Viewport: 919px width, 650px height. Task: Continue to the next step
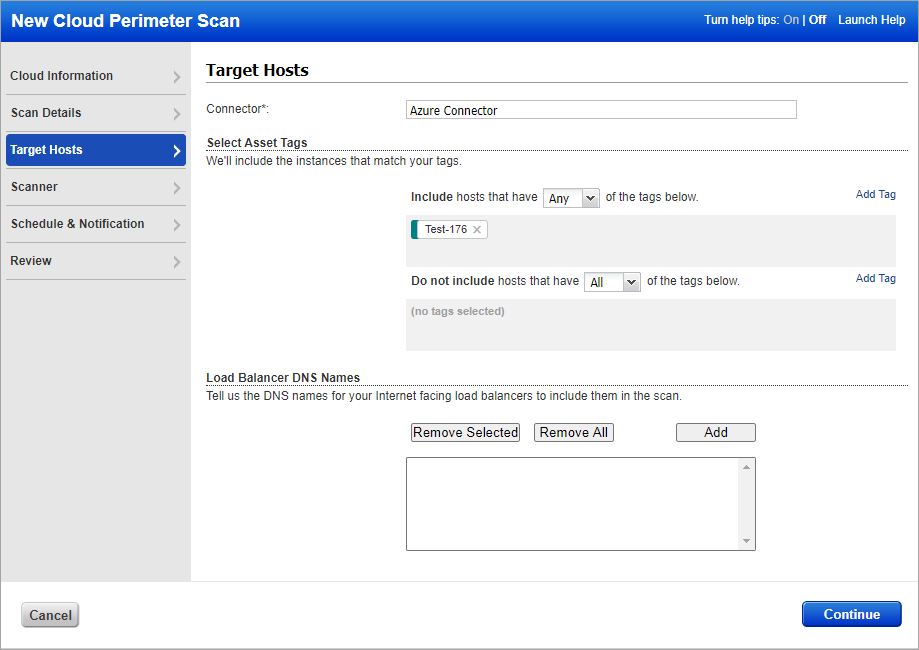point(852,614)
